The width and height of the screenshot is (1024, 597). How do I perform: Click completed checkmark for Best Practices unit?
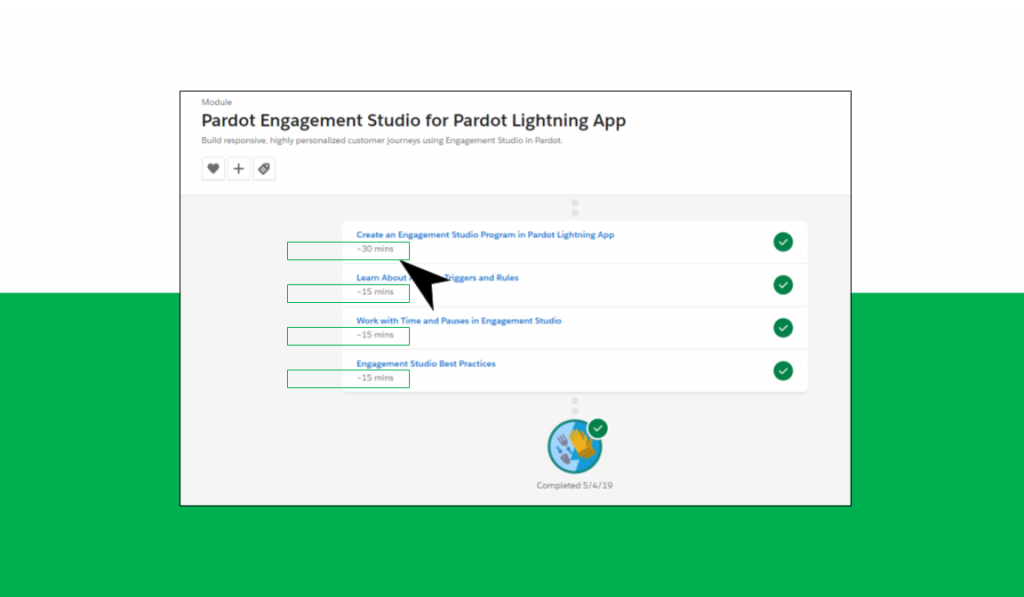point(783,371)
